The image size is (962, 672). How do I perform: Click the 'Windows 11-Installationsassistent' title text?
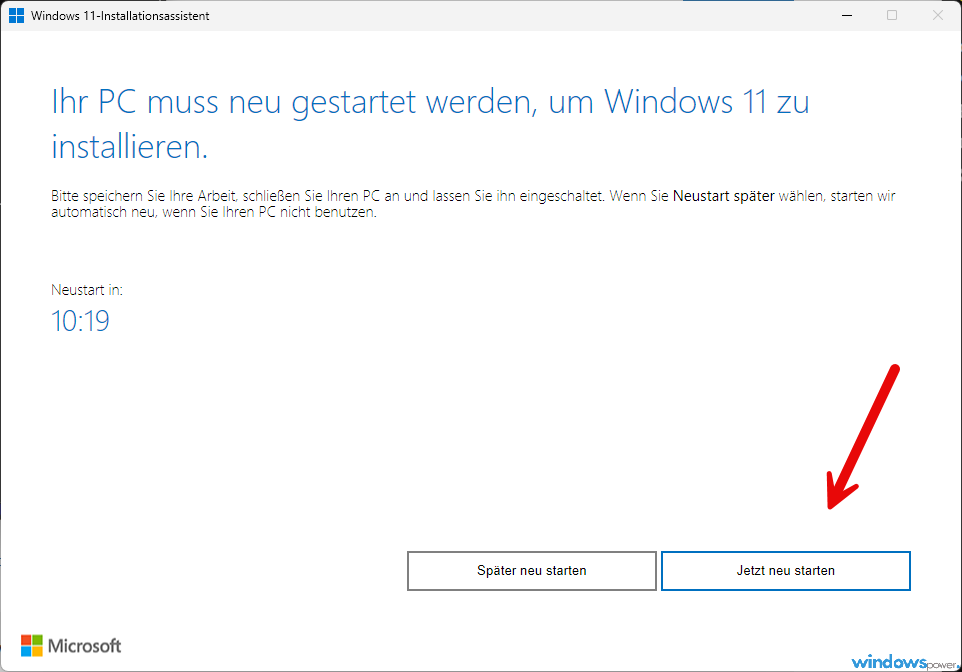pos(120,16)
